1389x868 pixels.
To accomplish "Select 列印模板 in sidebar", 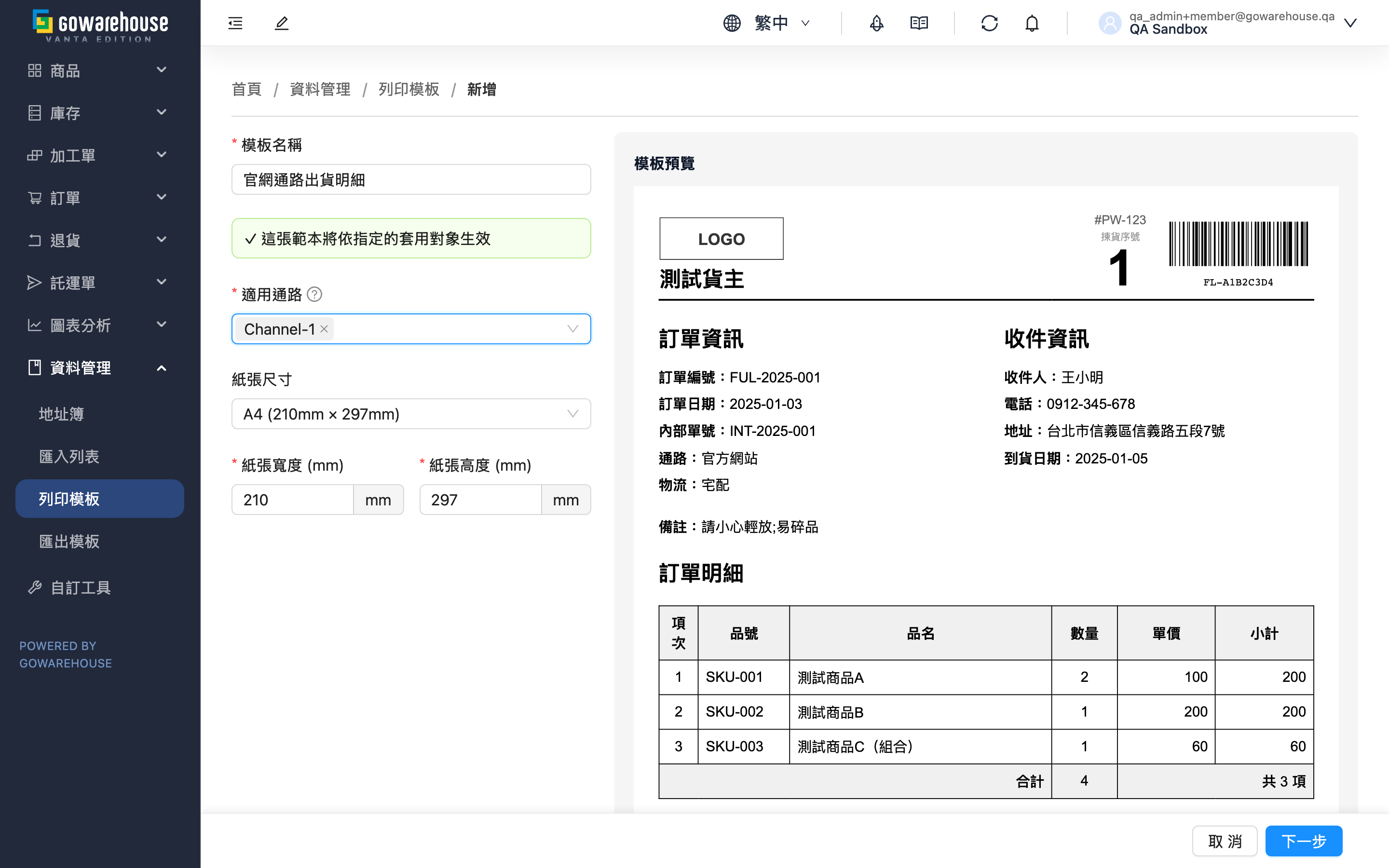I will pos(100,498).
